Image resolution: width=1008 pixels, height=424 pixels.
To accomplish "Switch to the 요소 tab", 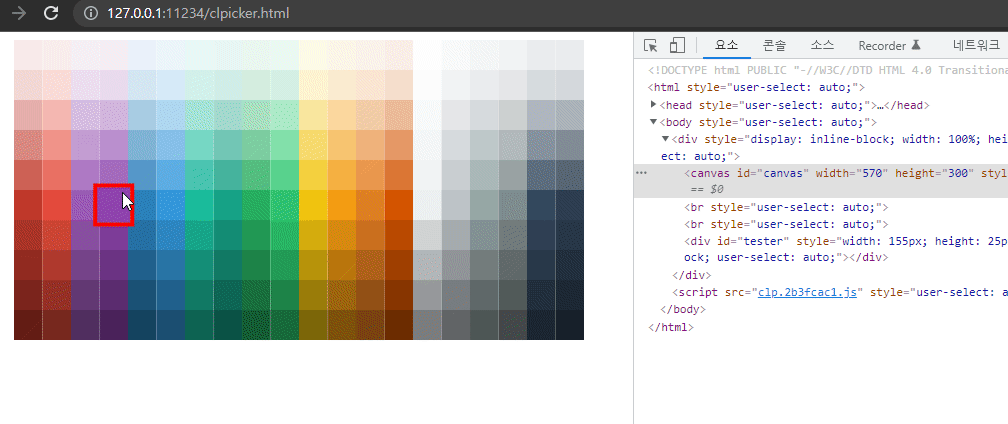I will point(726,46).
